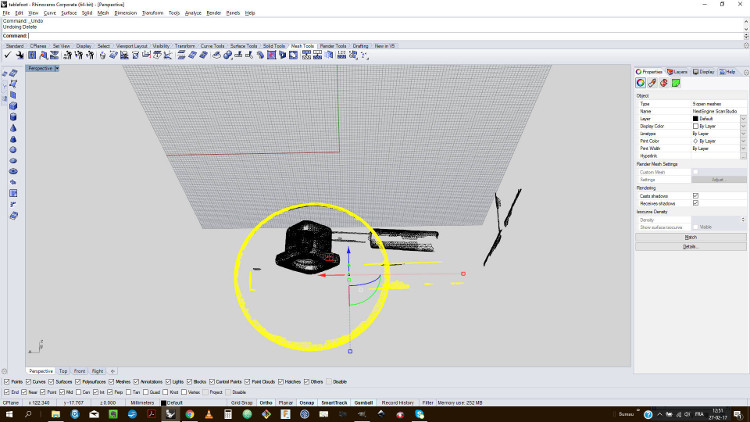This screenshot has width=750, height=422.
Task: Add a new viewport tab with plus button
Action: coord(112,371)
